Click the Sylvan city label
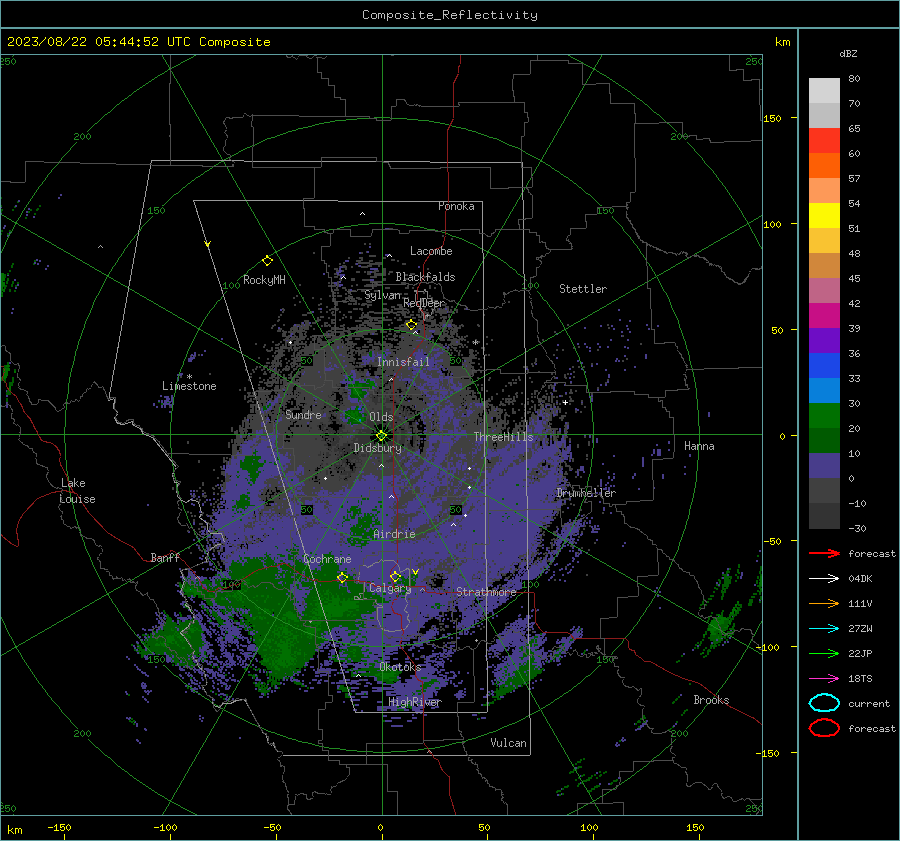The height and width of the screenshot is (841, 900). tap(383, 295)
